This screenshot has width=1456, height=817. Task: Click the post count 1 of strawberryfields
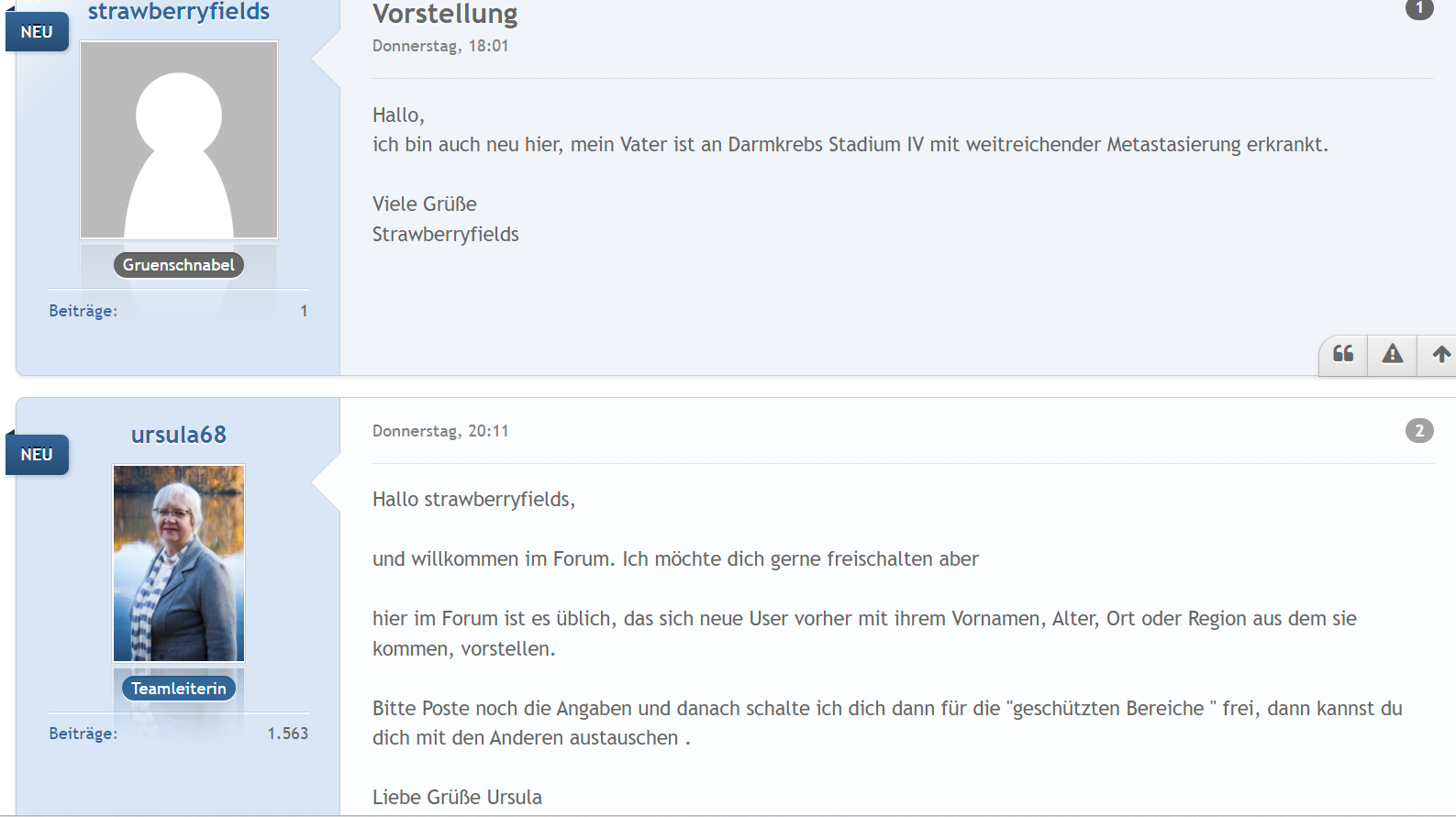[x=304, y=311]
